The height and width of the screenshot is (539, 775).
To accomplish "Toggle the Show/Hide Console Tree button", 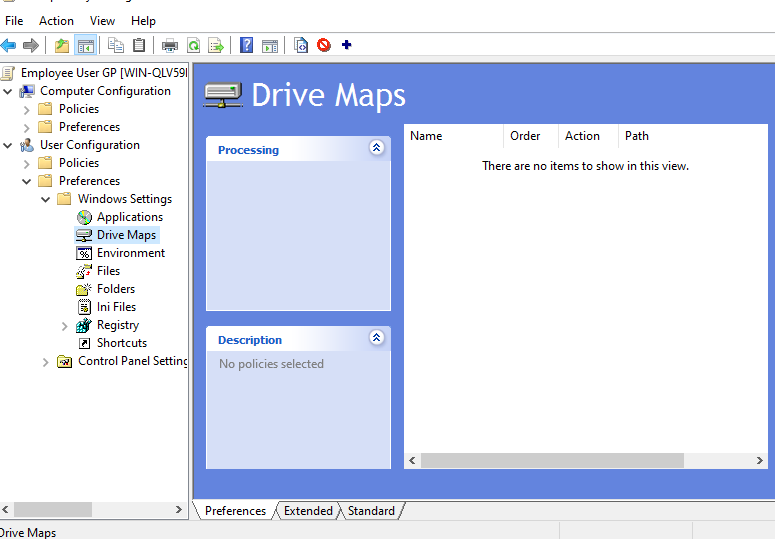I will (x=86, y=45).
